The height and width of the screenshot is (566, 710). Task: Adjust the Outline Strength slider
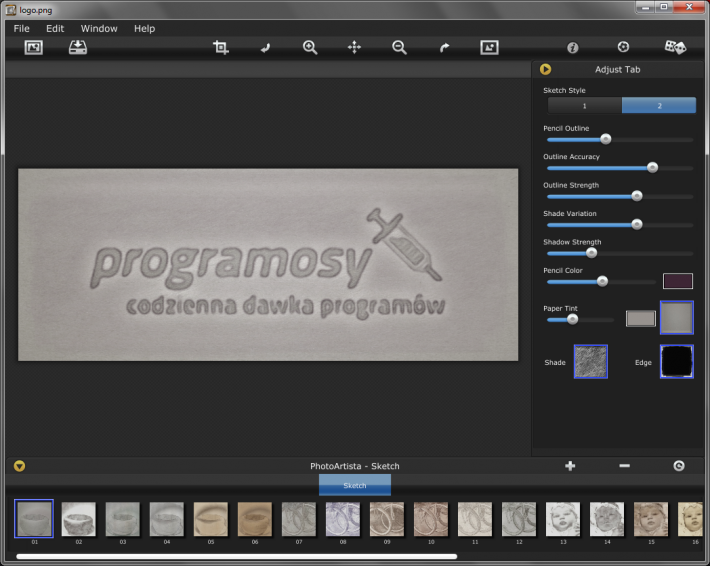pyautogui.click(x=637, y=196)
